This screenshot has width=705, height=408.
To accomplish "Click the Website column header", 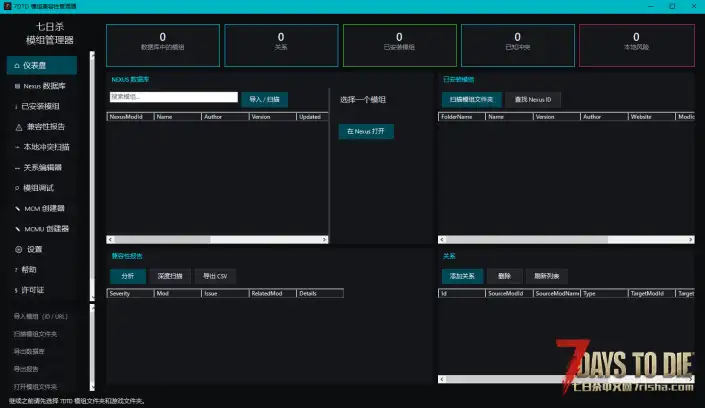I will click(x=651, y=117).
